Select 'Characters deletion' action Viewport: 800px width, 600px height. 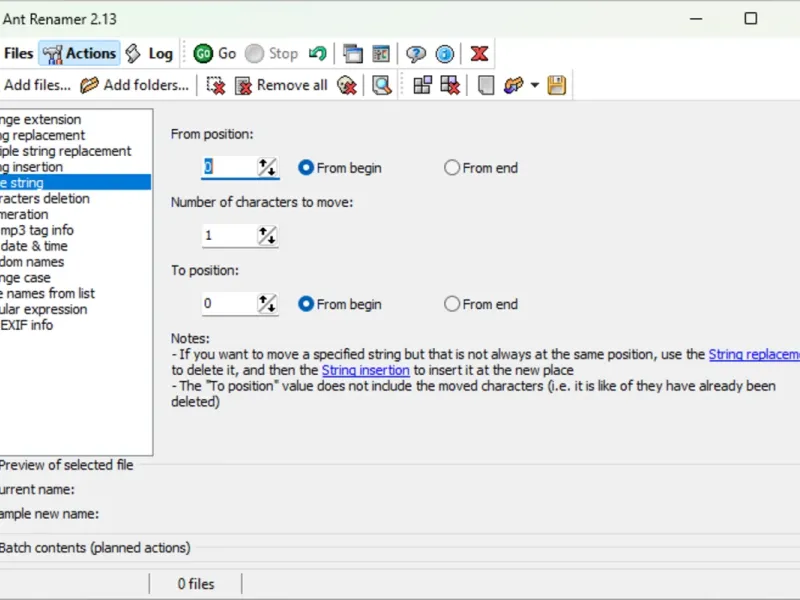coord(75,198)
